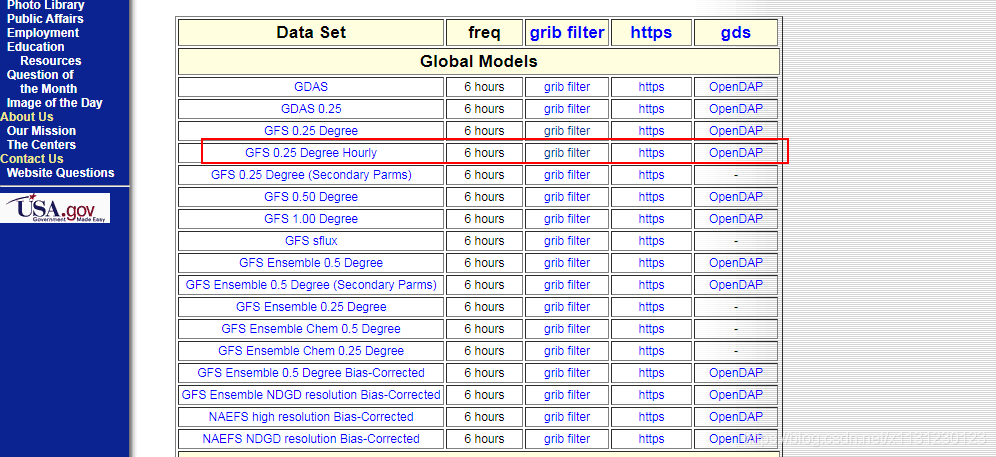Click '6 hours' in GFS sflux row
Viewport: 996px width, 457px height.
(x=484, y=241)
